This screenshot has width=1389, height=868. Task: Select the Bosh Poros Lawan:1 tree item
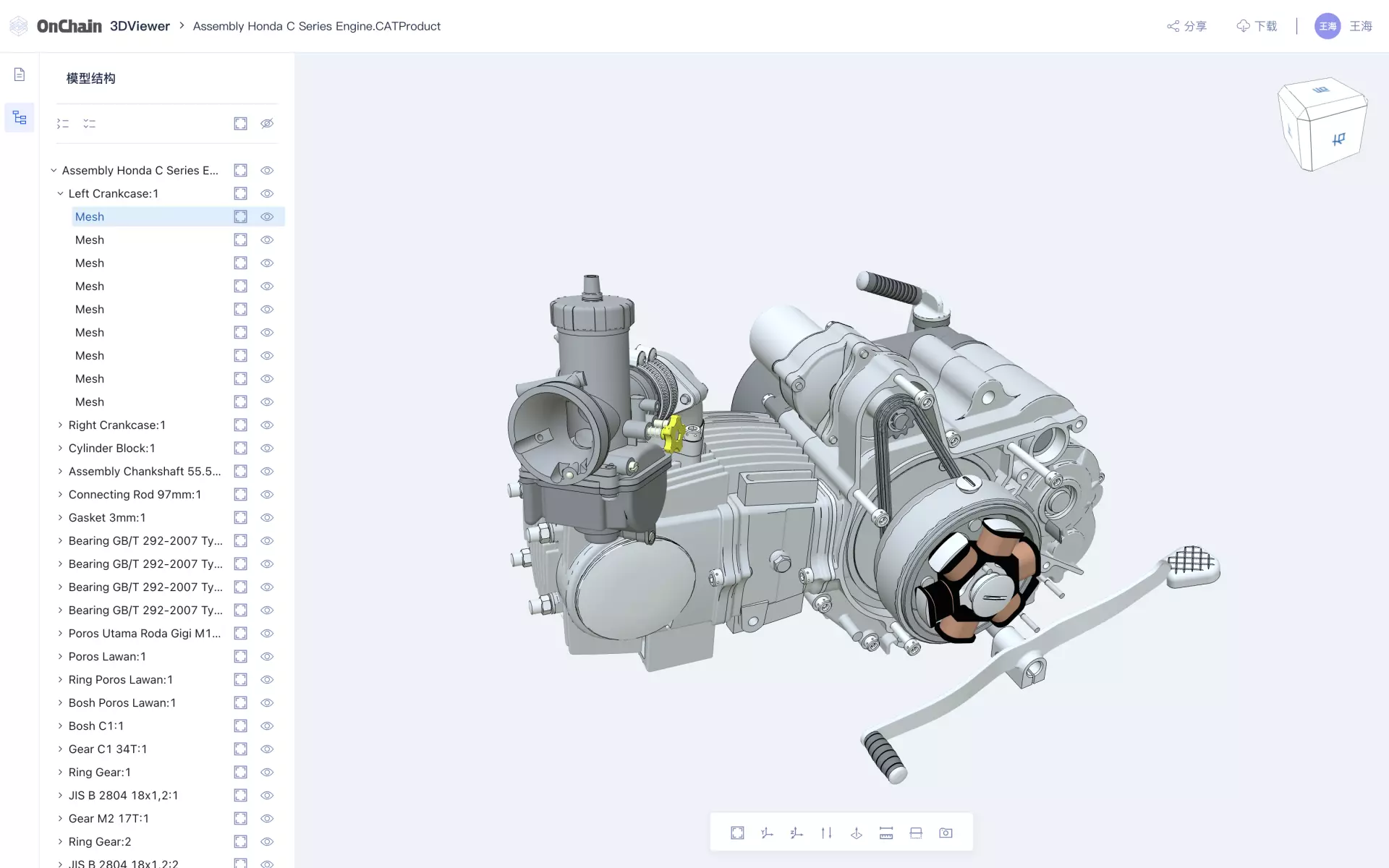pos(122,702)
